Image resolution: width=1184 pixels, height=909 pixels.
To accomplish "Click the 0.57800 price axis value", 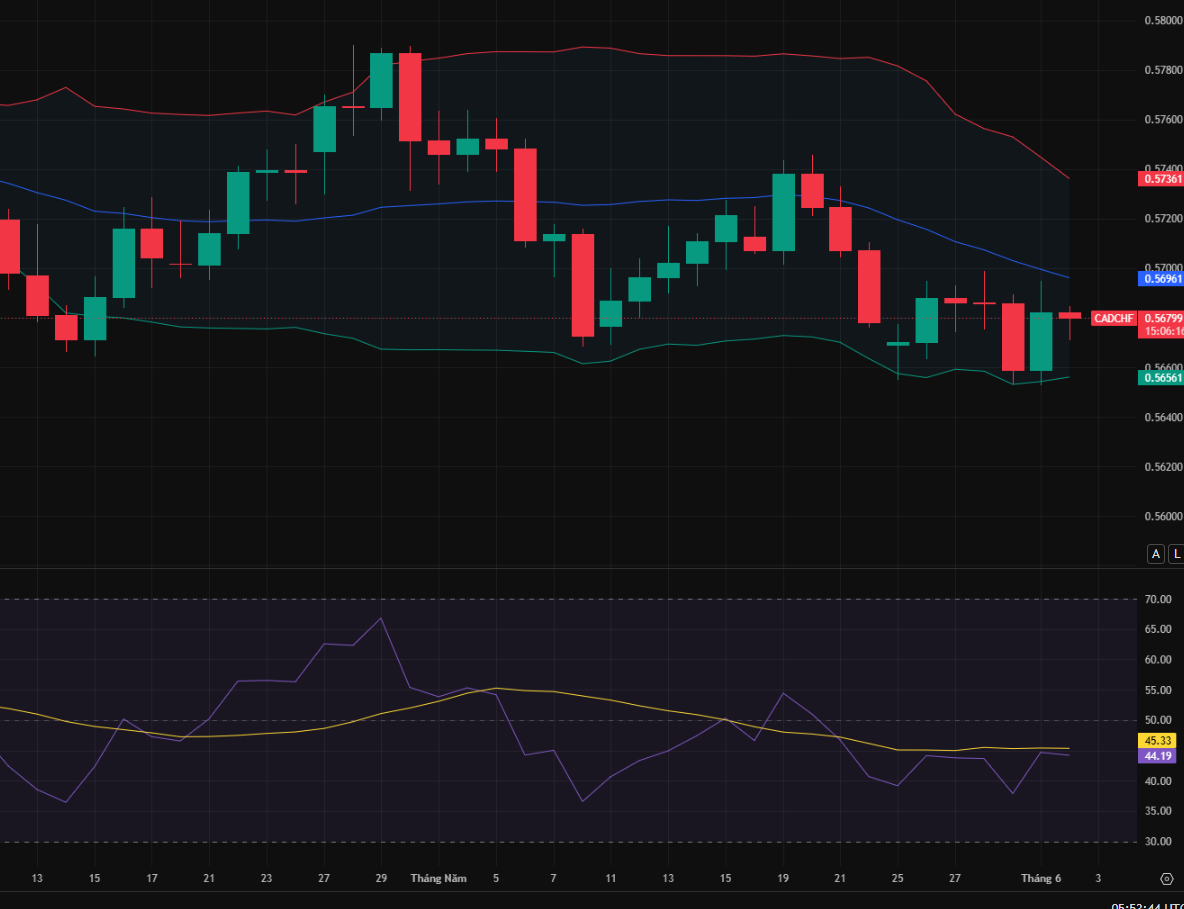I will point(1163,70).
